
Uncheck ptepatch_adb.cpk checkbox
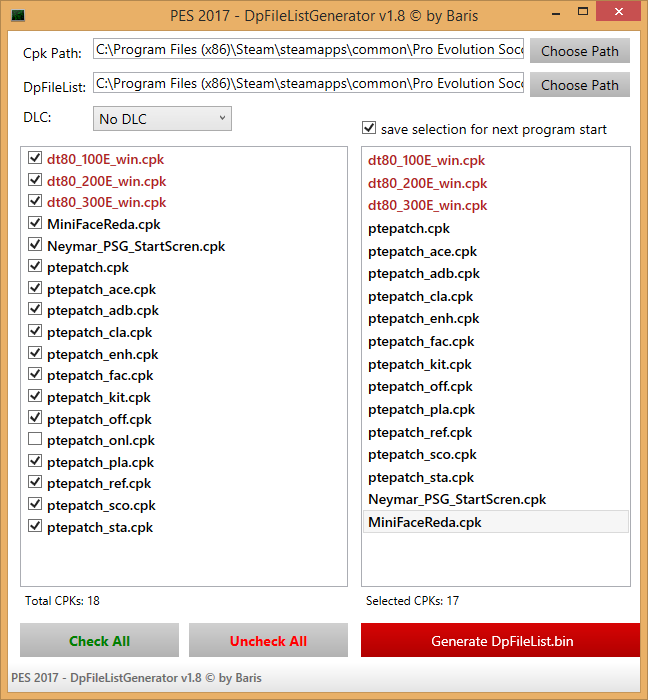35,309
